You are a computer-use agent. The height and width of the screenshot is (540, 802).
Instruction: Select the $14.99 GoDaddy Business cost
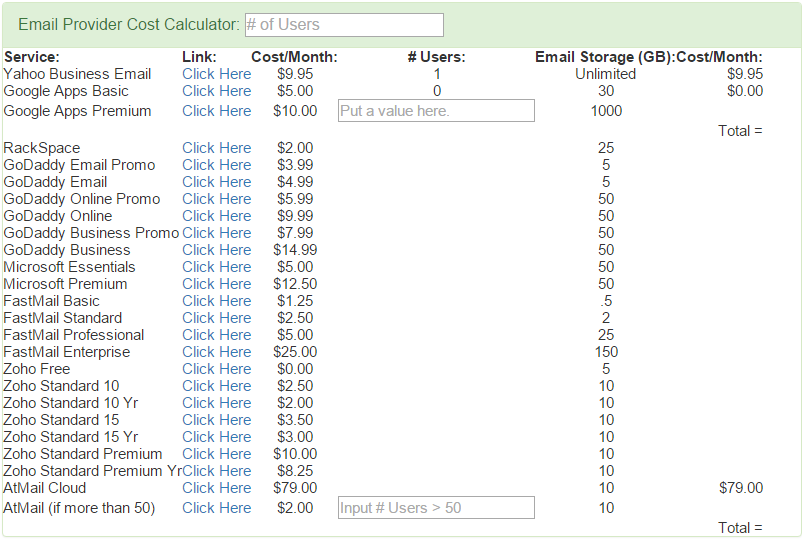[x=295, y=250]
